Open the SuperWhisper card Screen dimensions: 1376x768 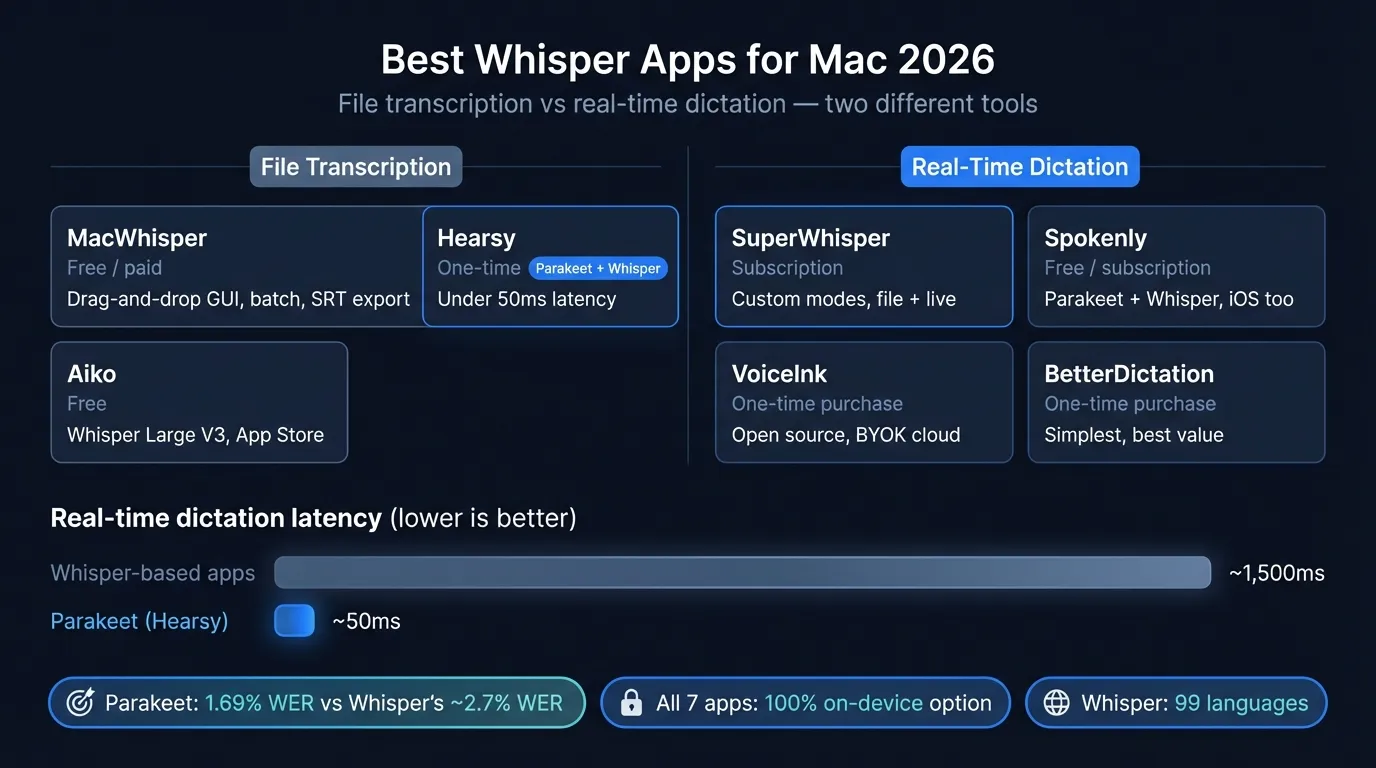[x=863, y=266]
